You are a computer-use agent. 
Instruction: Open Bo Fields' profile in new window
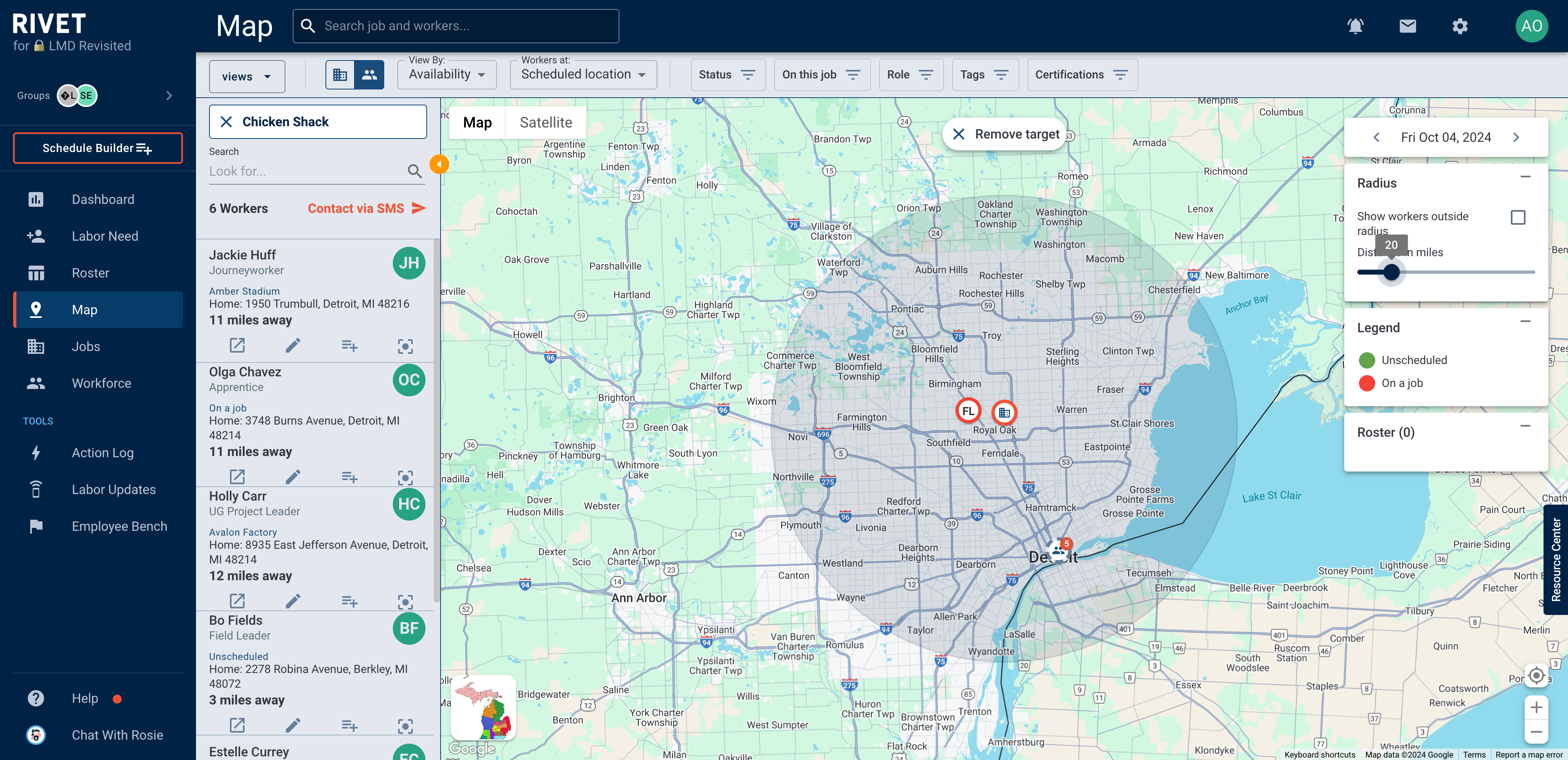click(237, 725)
